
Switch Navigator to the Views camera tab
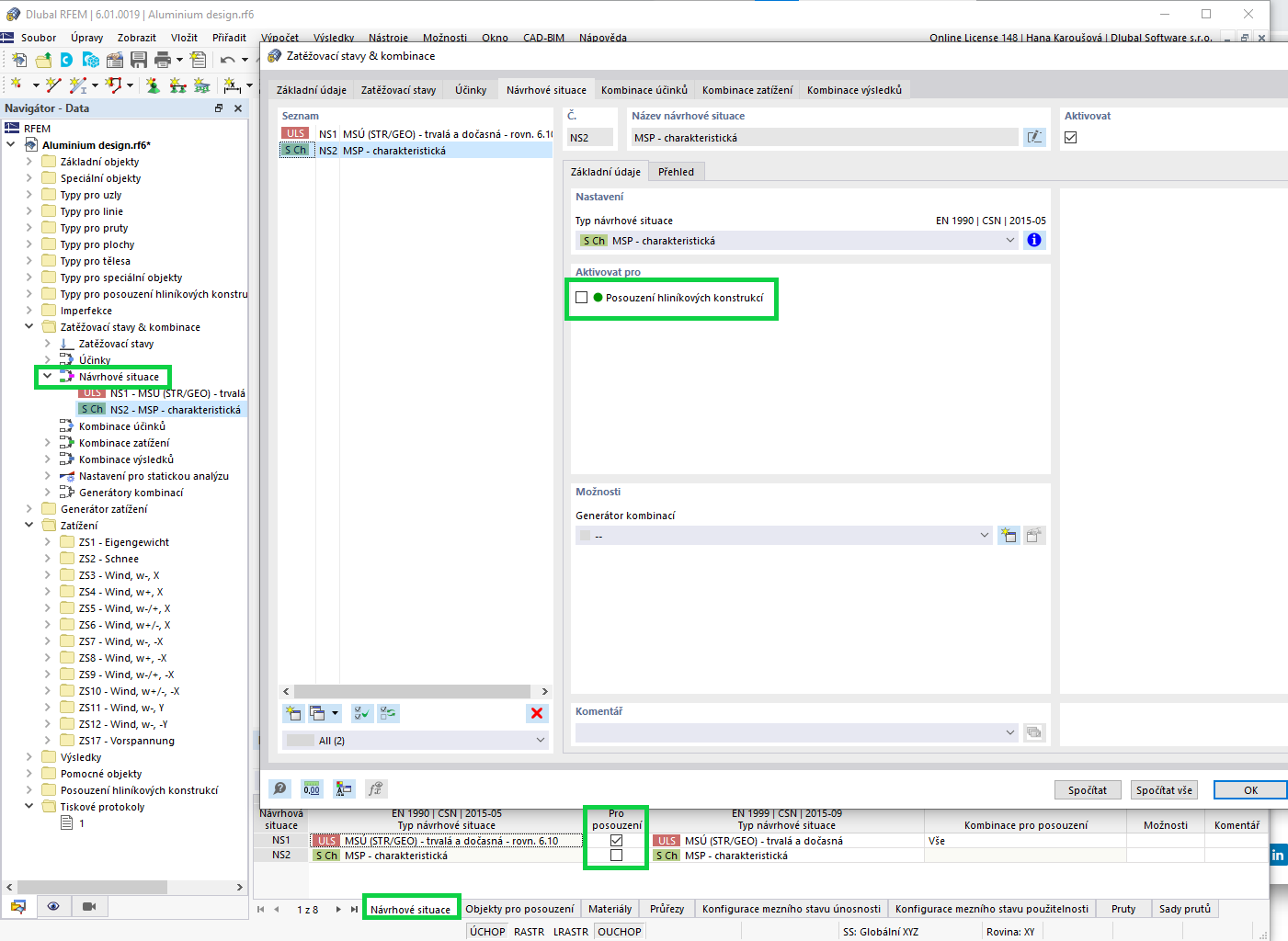(88, 906)
